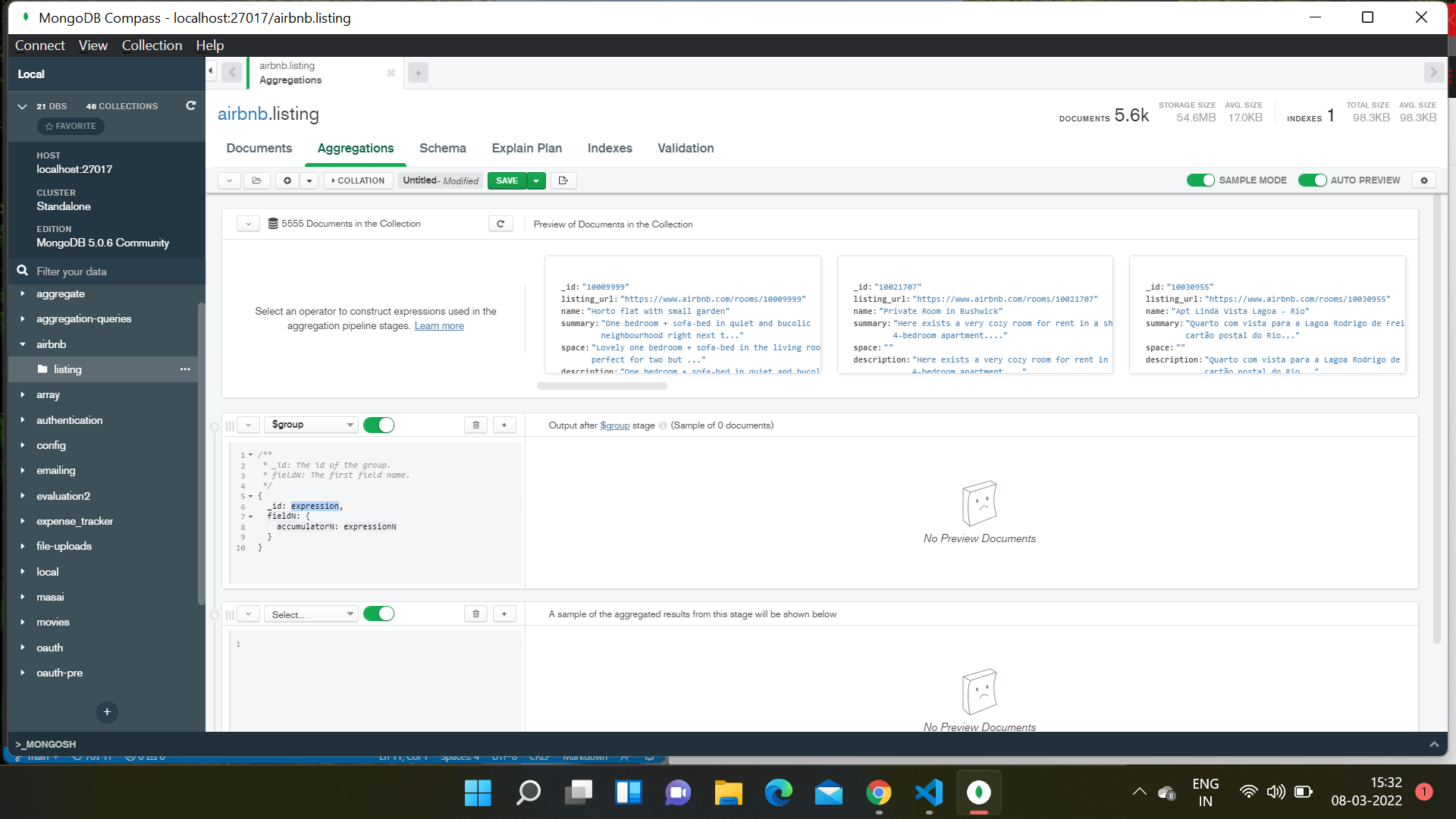Open the Select... operator dropdown for second stage

tap(311, 613)
